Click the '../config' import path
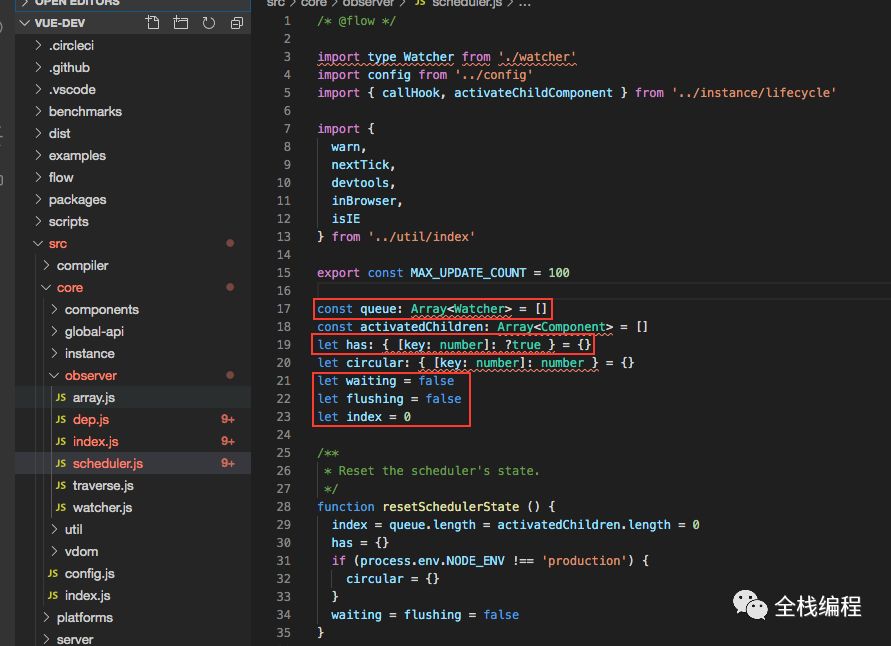The width and height of the screenshot is (891, 646). point(494,74)
